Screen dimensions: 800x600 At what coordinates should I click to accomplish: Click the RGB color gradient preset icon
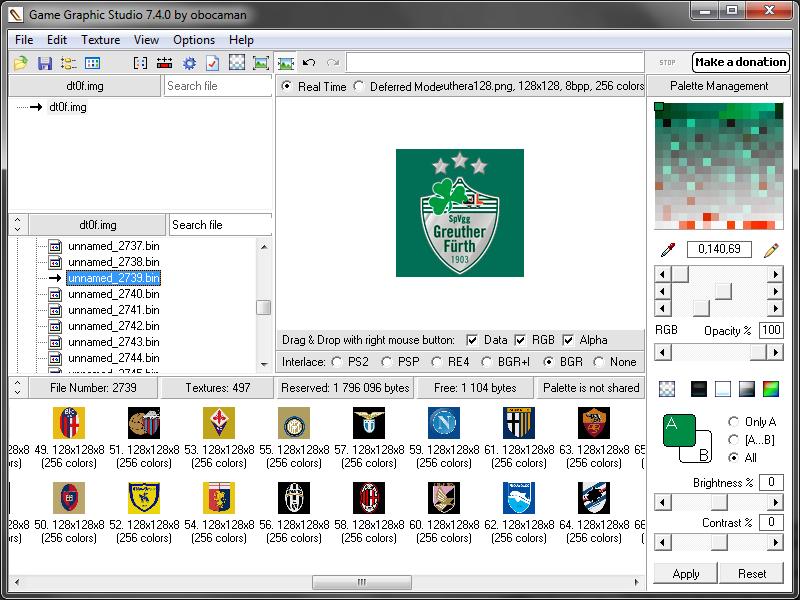click(771, 389)
